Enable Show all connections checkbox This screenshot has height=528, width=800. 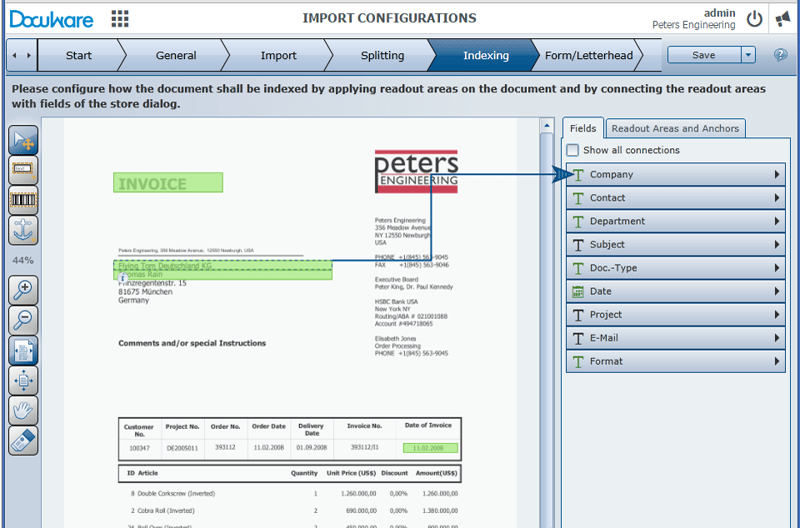[x=573, y=150]
